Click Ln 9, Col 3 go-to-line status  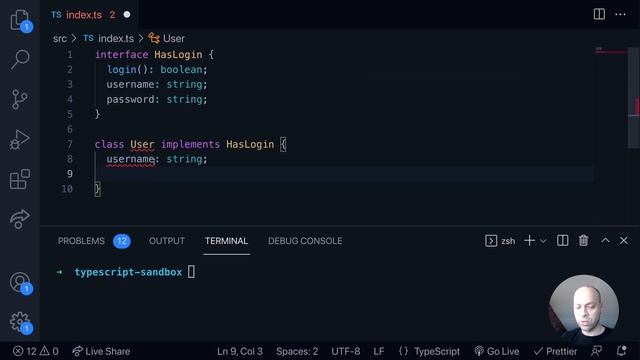pos(240,351)
